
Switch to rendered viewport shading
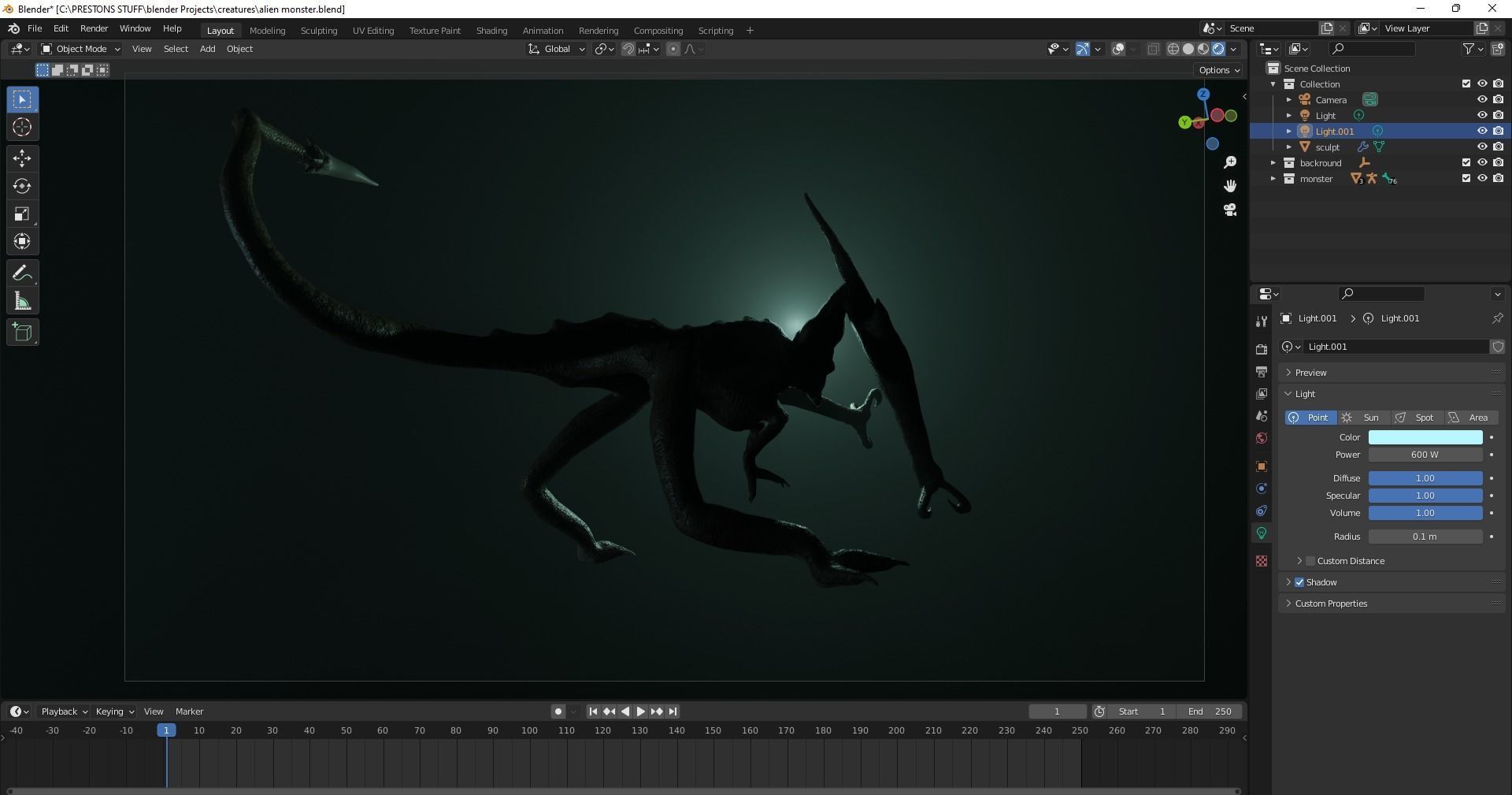[1218, 49]
